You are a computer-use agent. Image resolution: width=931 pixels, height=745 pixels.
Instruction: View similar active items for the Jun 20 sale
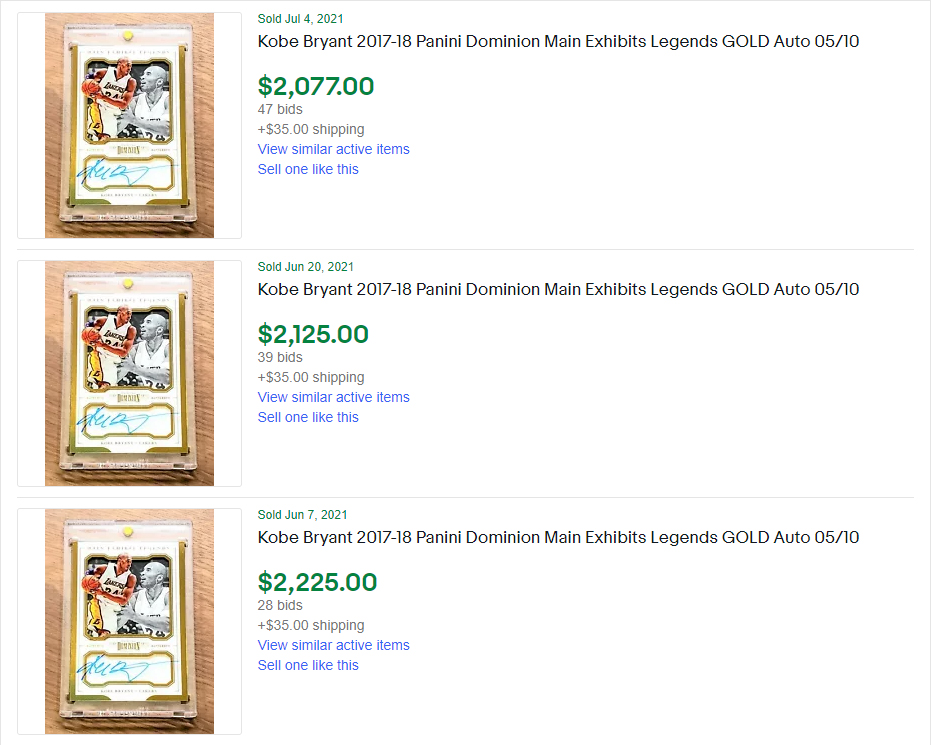click(333, 397)
